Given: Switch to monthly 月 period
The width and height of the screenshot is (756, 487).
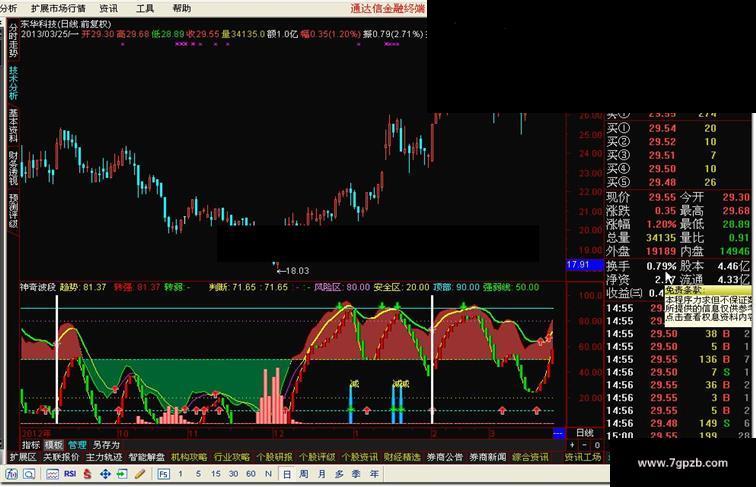Looking at the screenshot, I should [x=322, y=474].
